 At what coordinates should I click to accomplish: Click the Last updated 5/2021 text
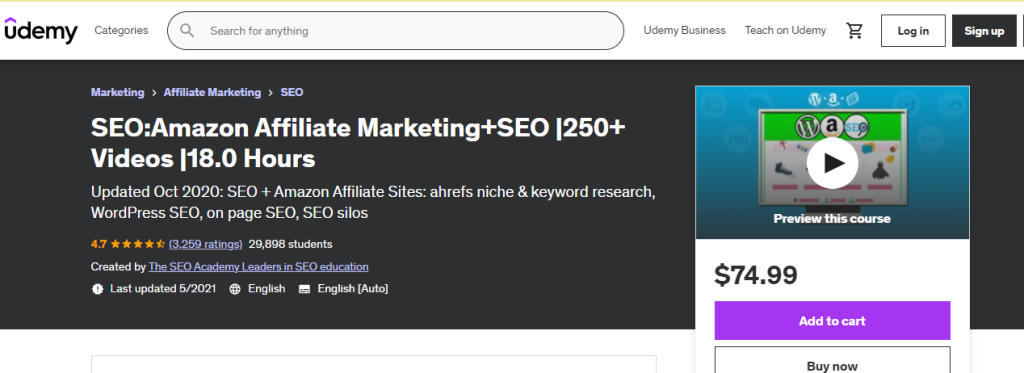[163, 288]
